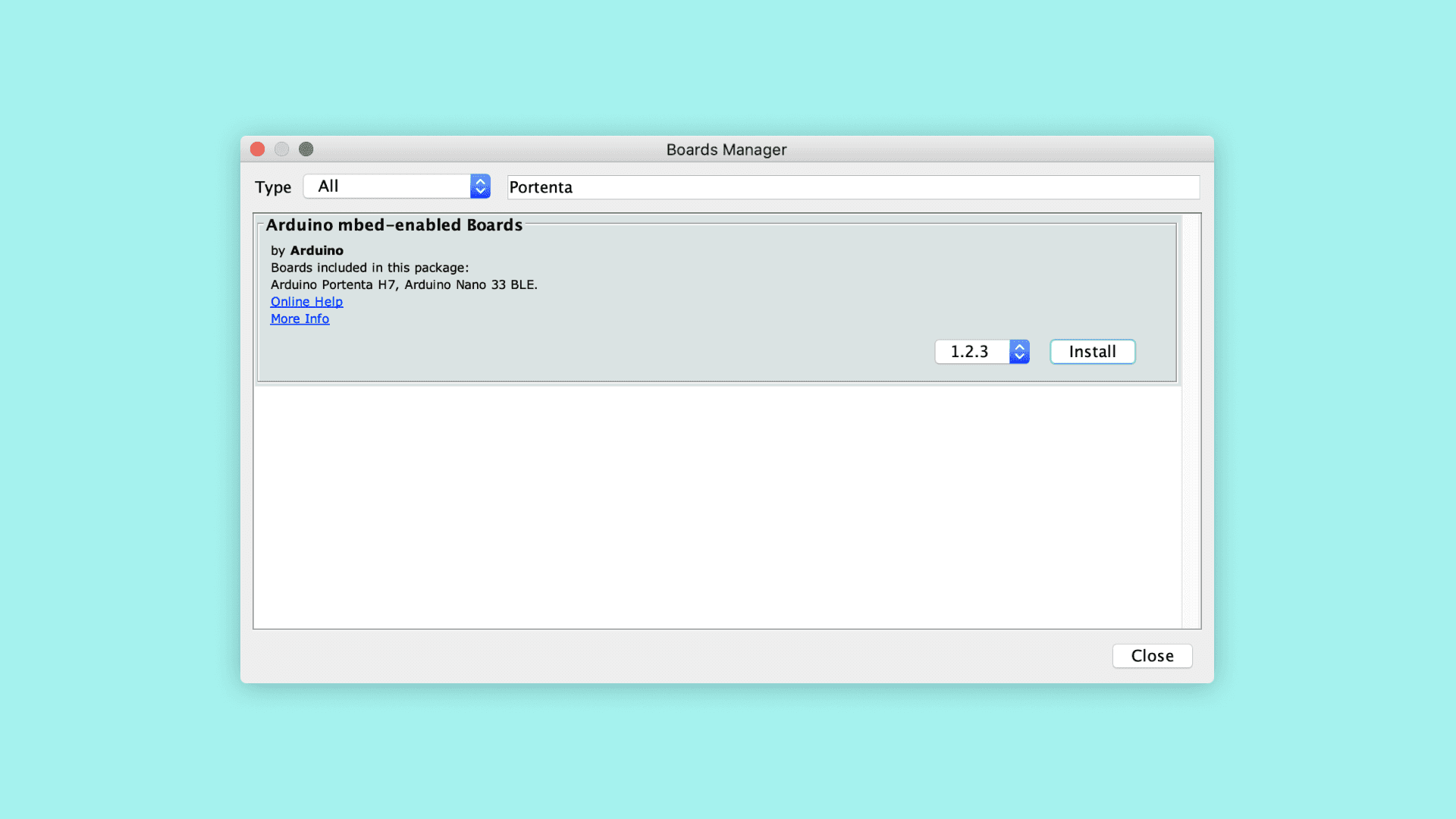The image size is (1456, 819).
Task: Click the green zoom window button
Action: [x=306, y=149]
